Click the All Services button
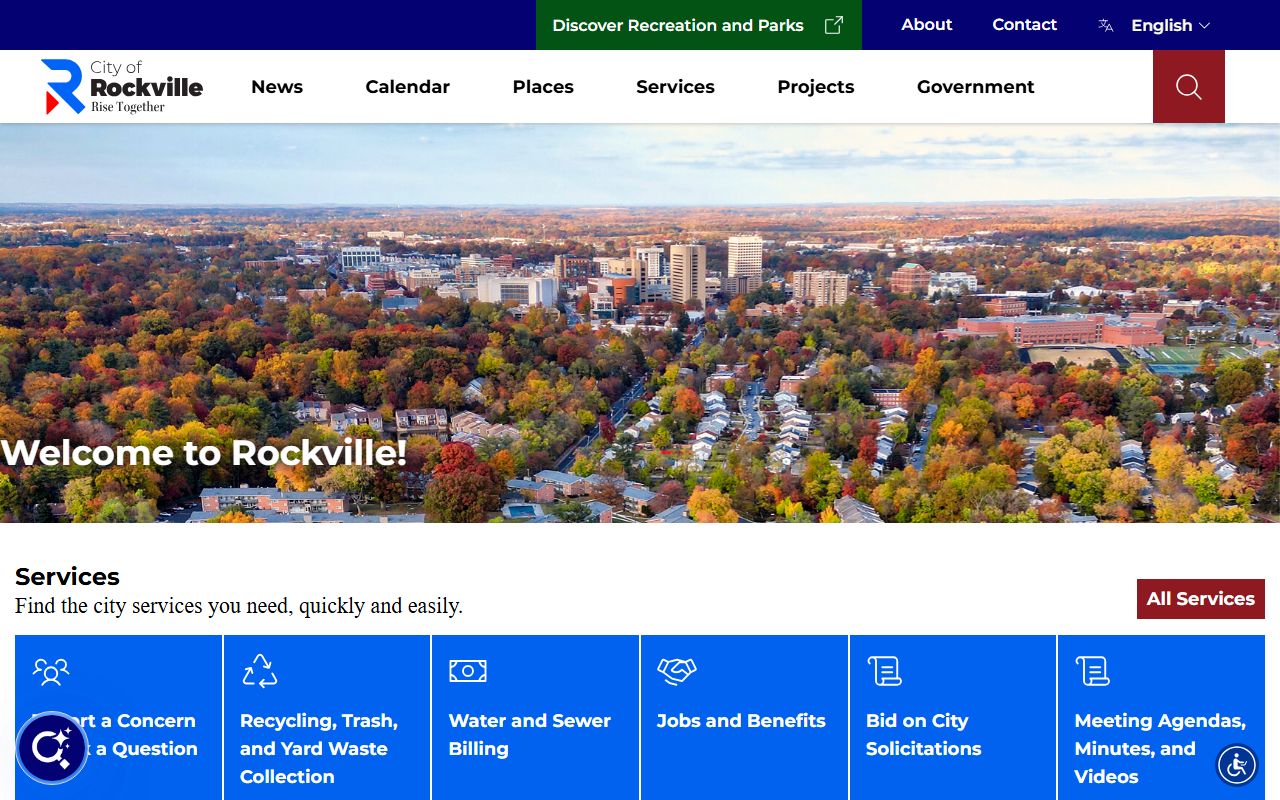The image size is (1280, 800). pos(1201,599)
